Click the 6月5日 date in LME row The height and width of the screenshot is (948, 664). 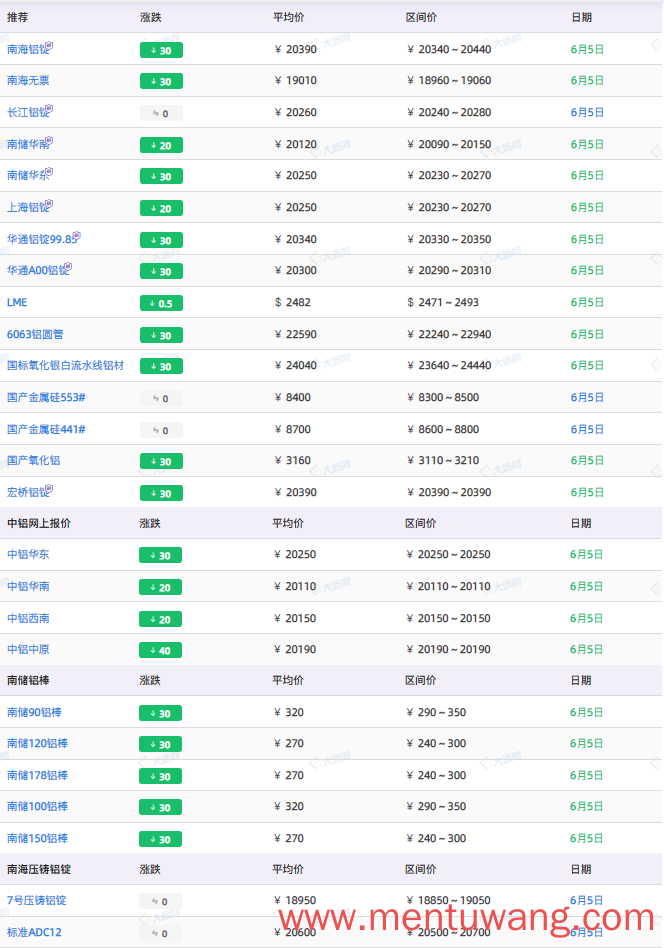pyautogui.click(x=587, y=302)
